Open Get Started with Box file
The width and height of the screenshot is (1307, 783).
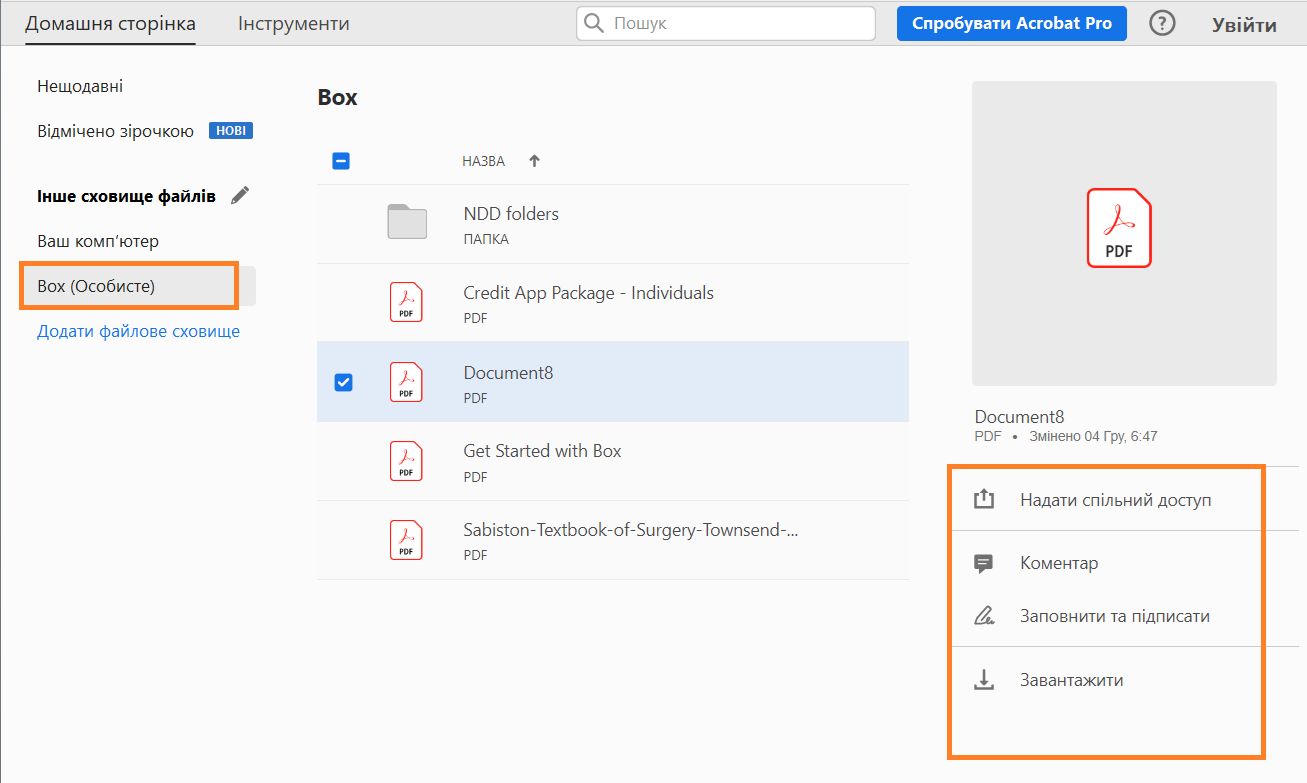[542, 451]
